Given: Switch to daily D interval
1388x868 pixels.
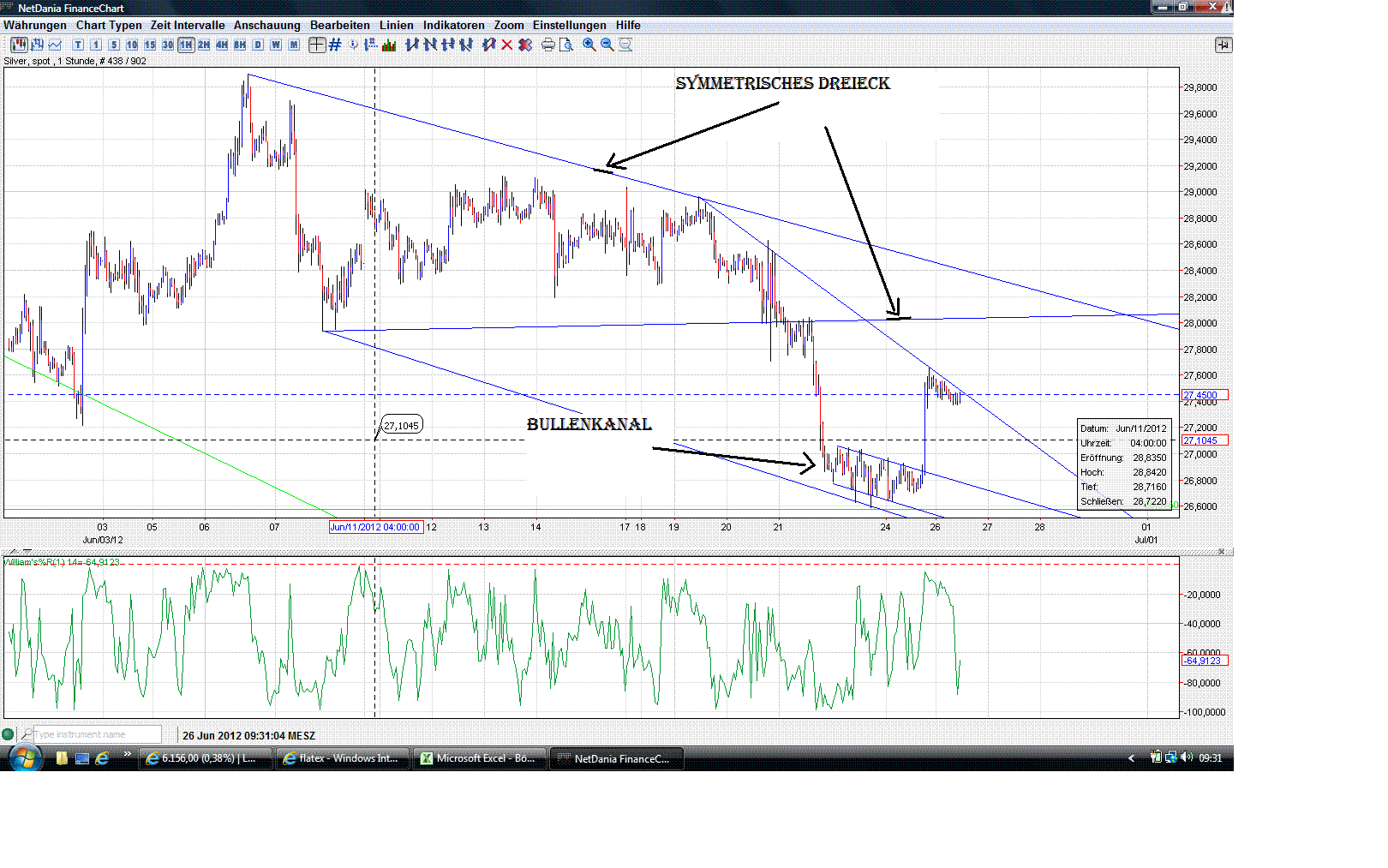Looking at the screenshot, I should coord(258,45).
